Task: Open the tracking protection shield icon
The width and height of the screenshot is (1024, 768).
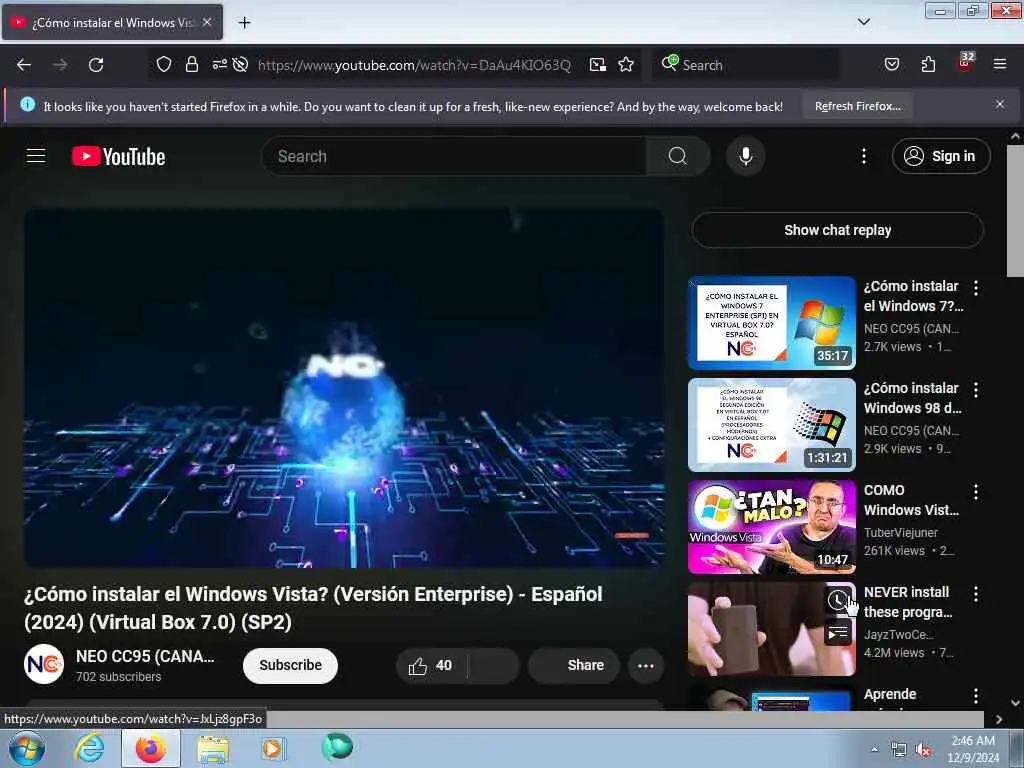Action: coord(164,64)
